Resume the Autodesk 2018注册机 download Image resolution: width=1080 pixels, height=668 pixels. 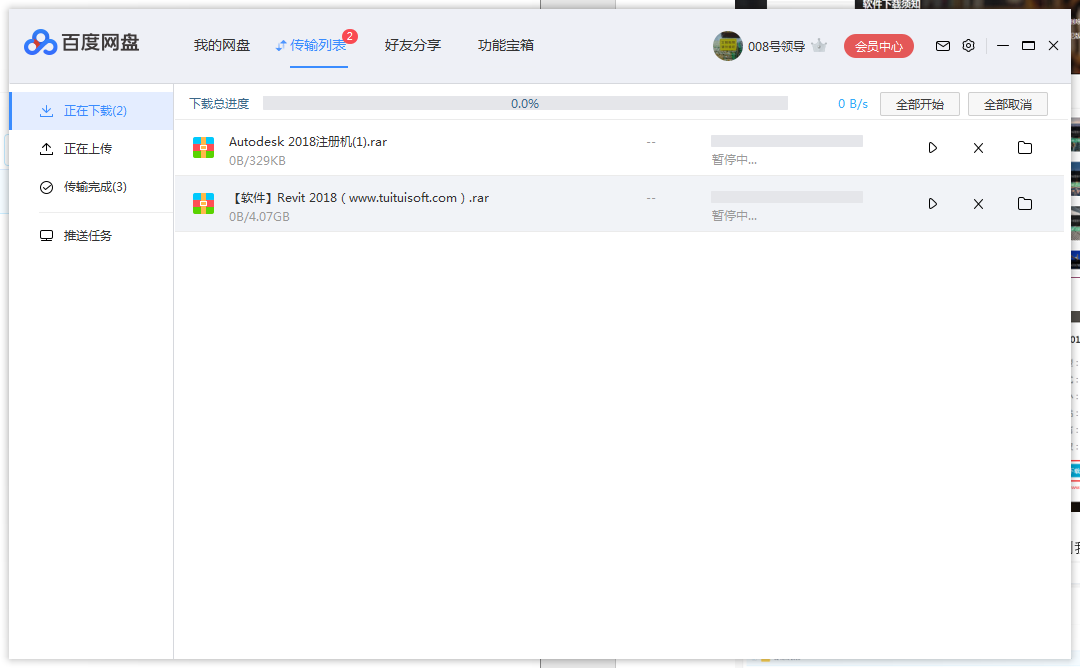coord(933,148)
